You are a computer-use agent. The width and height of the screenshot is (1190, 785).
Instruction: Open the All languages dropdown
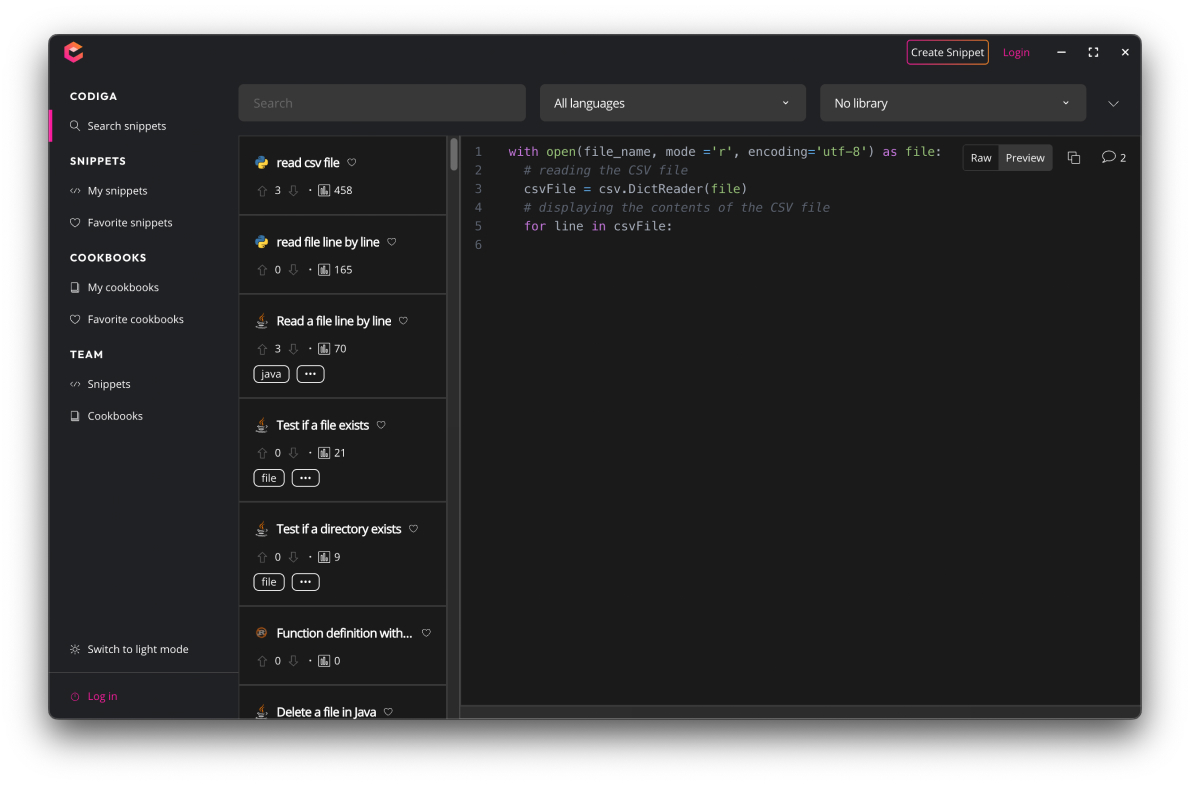672,103
